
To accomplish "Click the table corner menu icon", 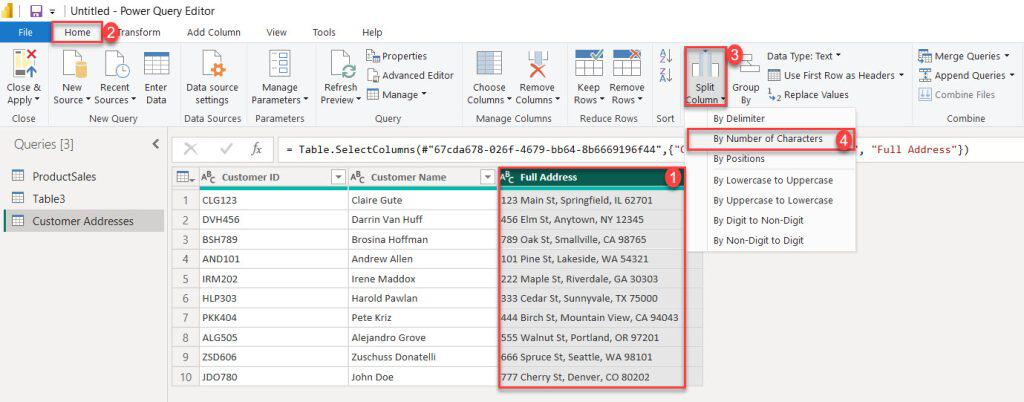I will tap(185, 177).
